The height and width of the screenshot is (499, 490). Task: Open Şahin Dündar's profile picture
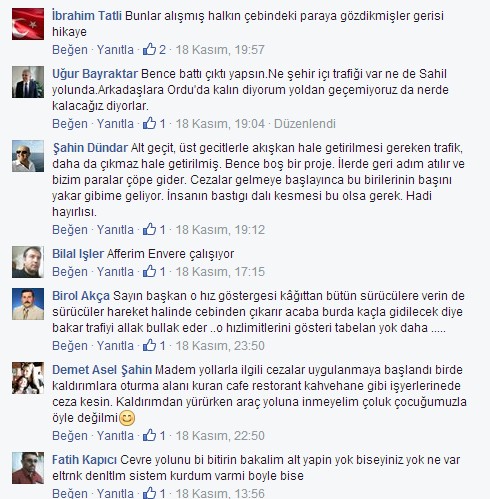coord(28,156)
